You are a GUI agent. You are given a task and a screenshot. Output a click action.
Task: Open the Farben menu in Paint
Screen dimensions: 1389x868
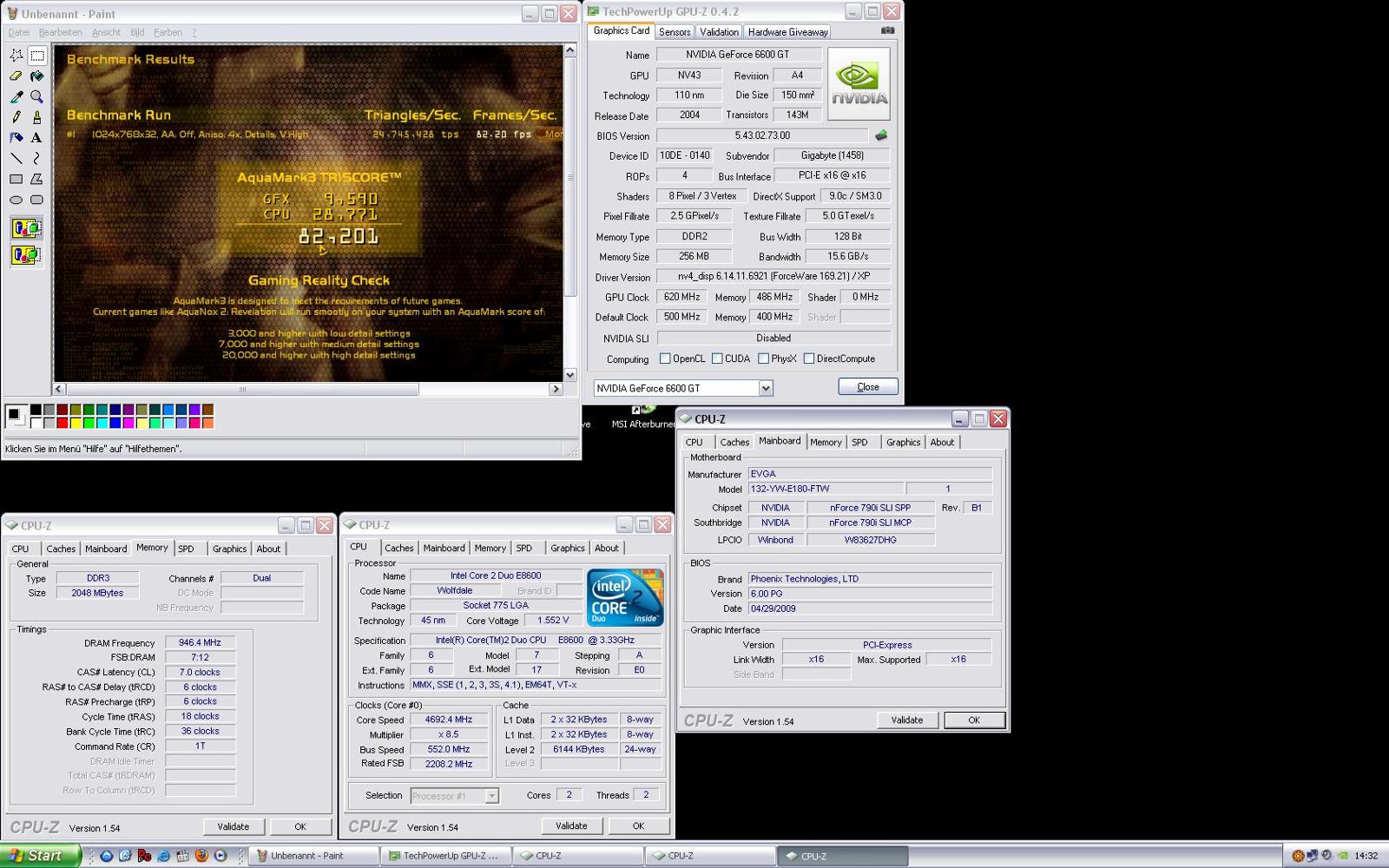[168, 32]
